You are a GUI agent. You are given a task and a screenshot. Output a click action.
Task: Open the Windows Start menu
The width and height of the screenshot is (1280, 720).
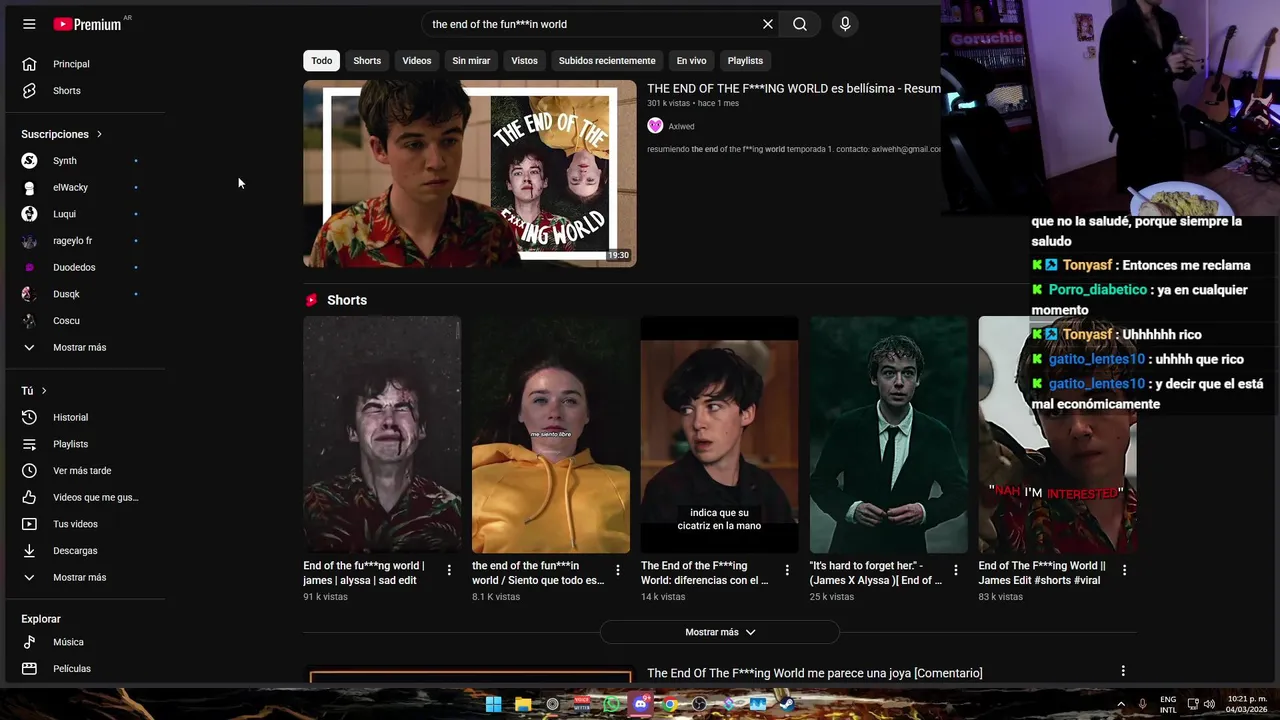(x=494, y=704)
